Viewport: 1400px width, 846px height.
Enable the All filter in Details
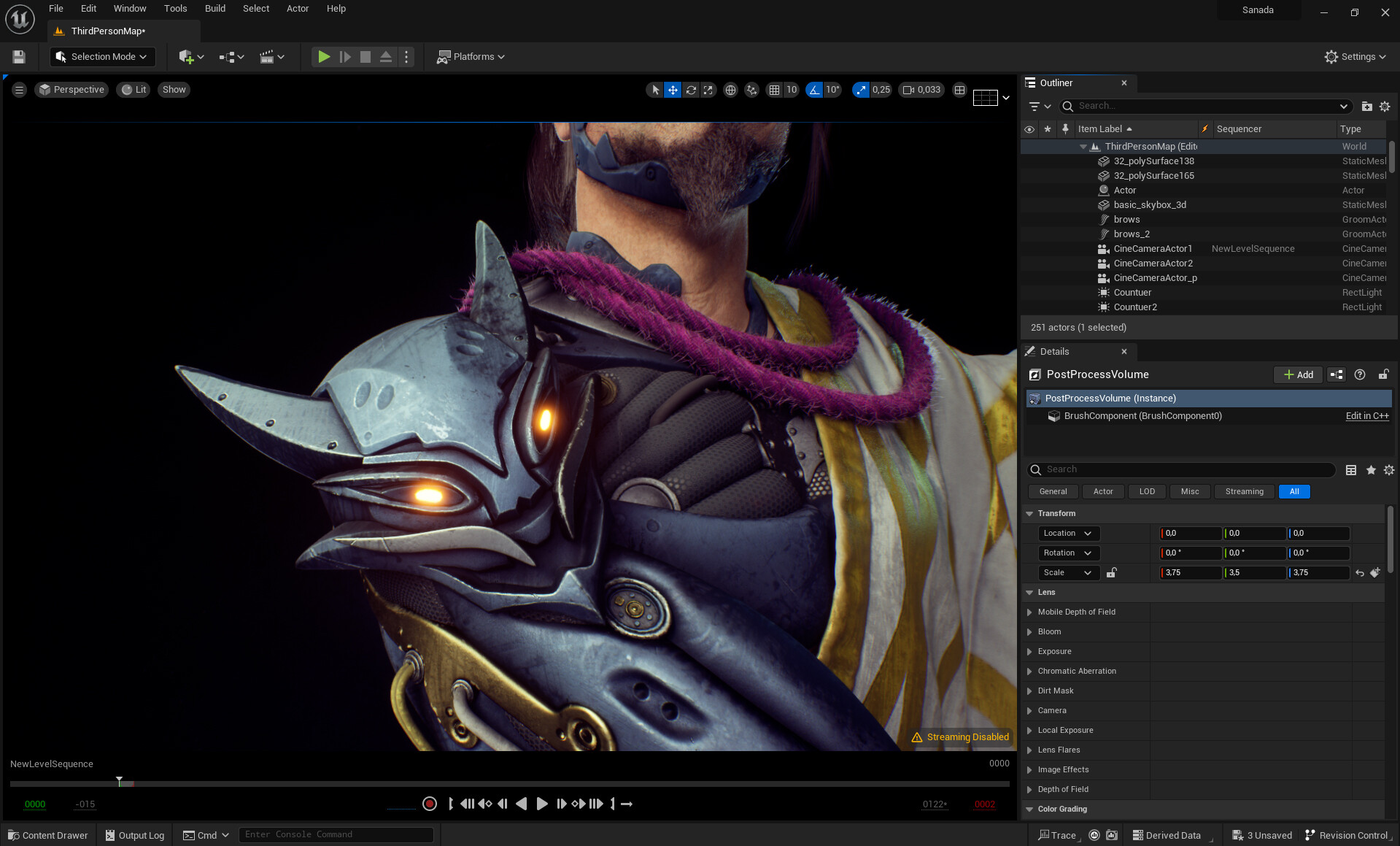[1294, 492]
